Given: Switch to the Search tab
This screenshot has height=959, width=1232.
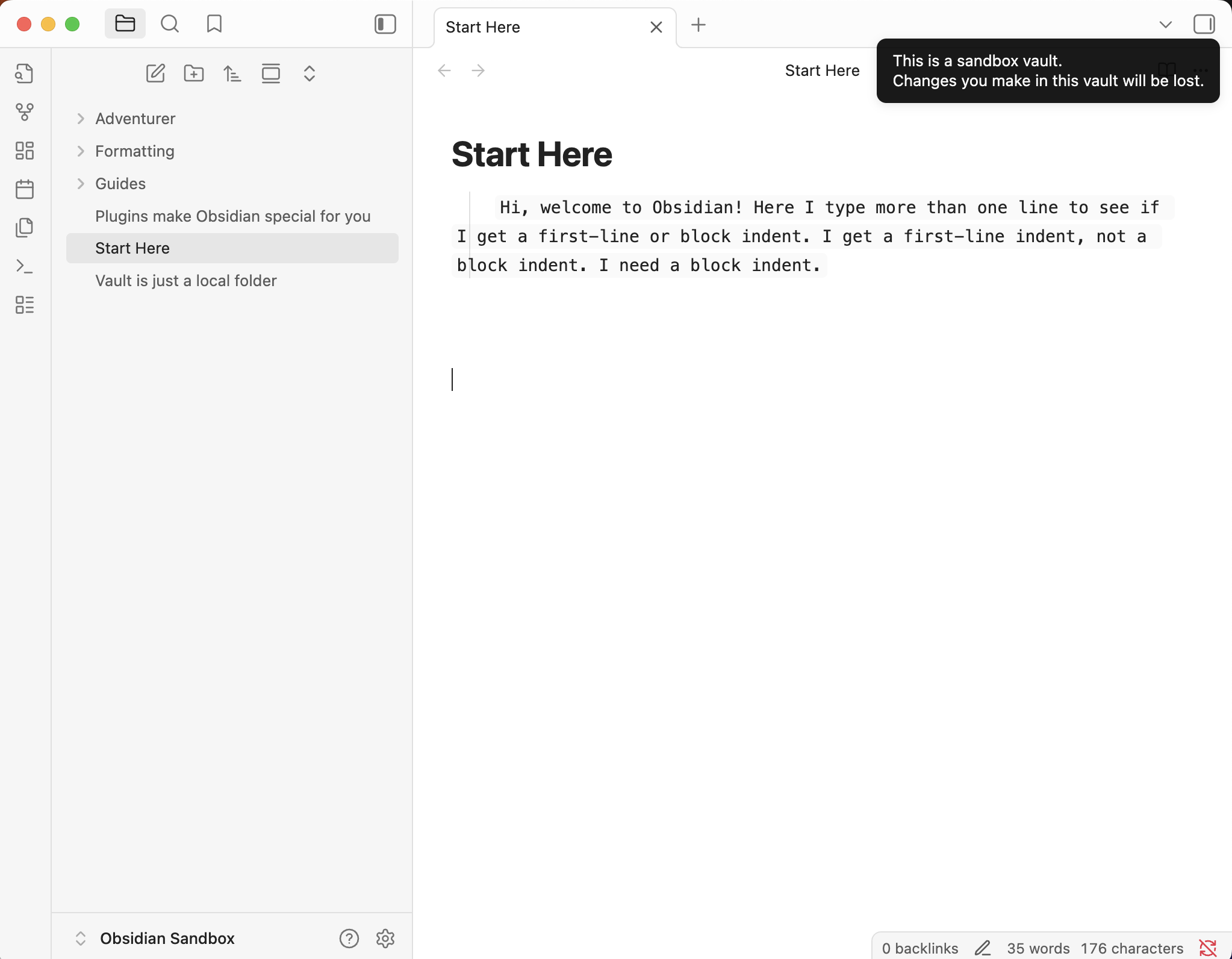Looking at the screenshot, I should (x=170, y=24).
